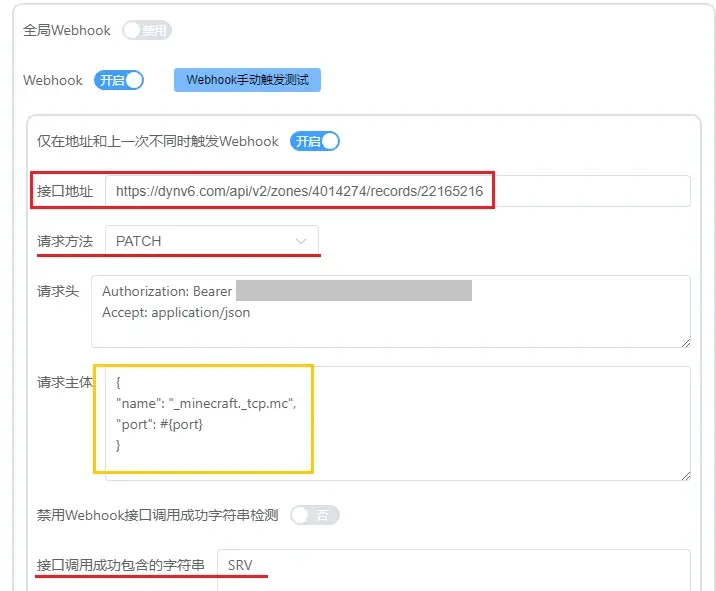716x591 pixels.
Task: Open the 请求方法 PATCH dropdown
Action: (211, 241)
